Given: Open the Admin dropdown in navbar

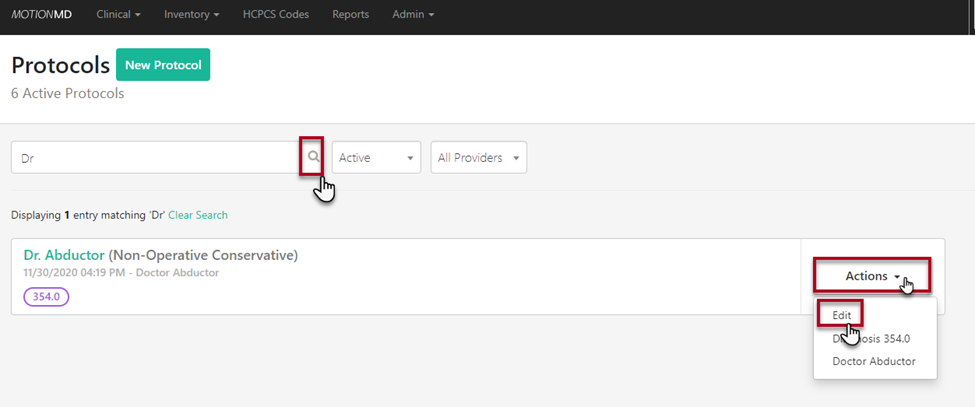Looking at the screenshot, I should click(x=413, y=15).
